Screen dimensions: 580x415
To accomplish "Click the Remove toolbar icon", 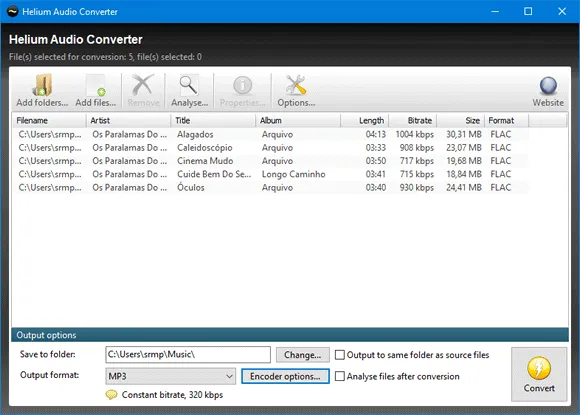I will (143, 90).
